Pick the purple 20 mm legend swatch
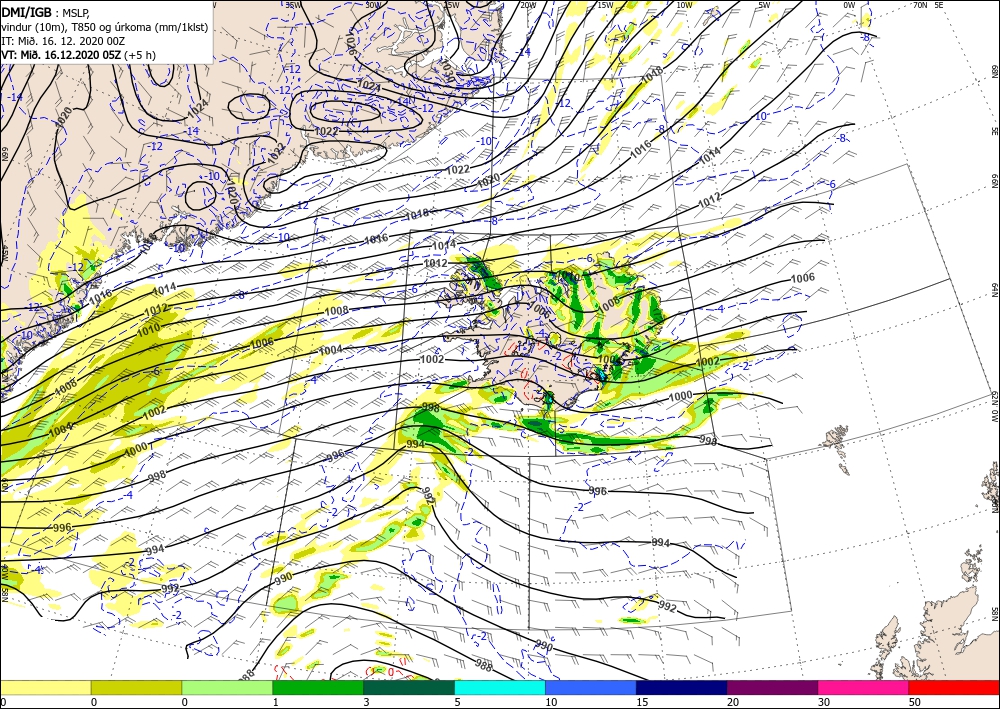The width and height of the screenshot is (1000, 709). (x=772, y=687)
